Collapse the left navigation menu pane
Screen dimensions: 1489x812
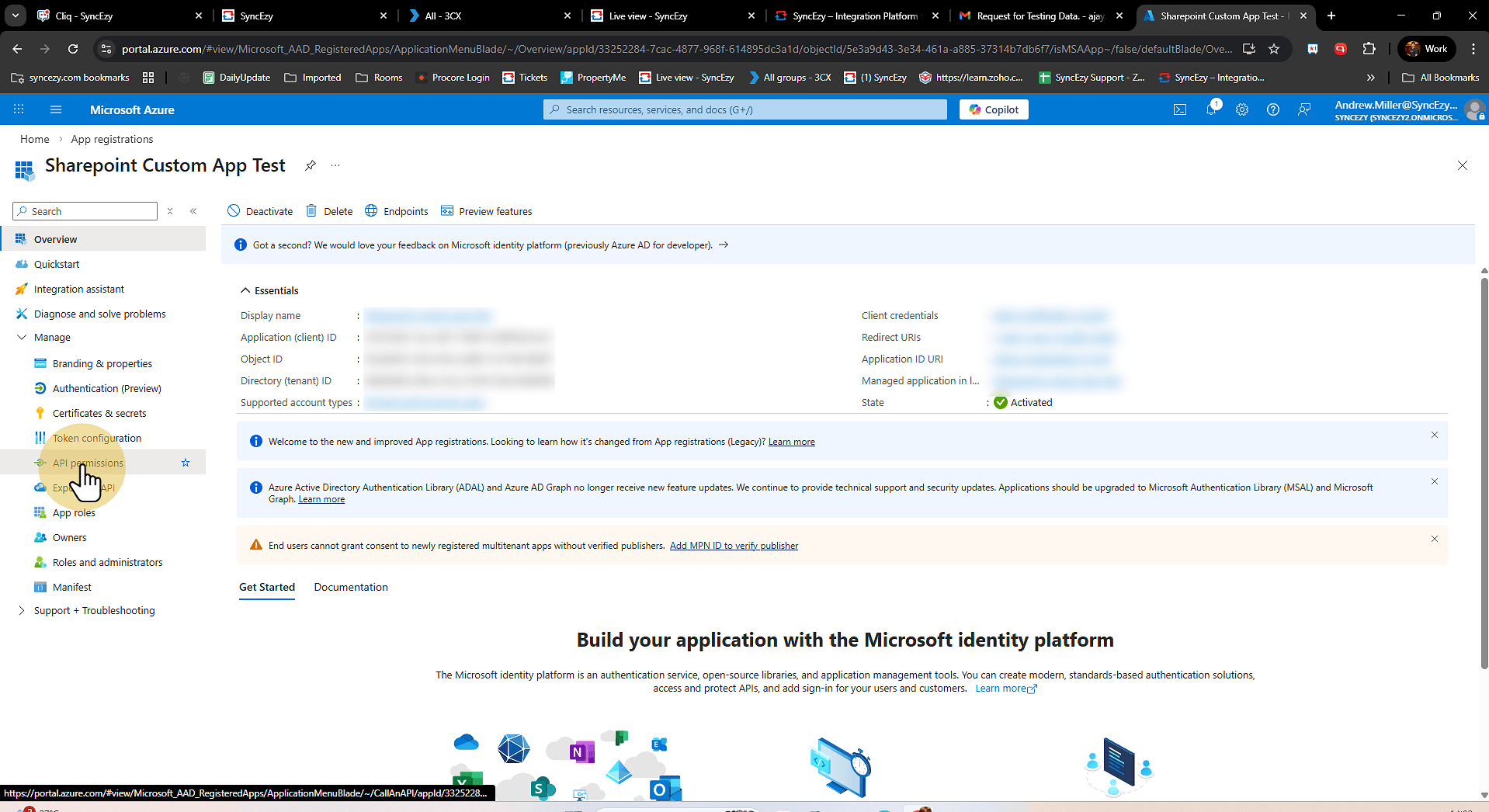[x=193, y=211]
